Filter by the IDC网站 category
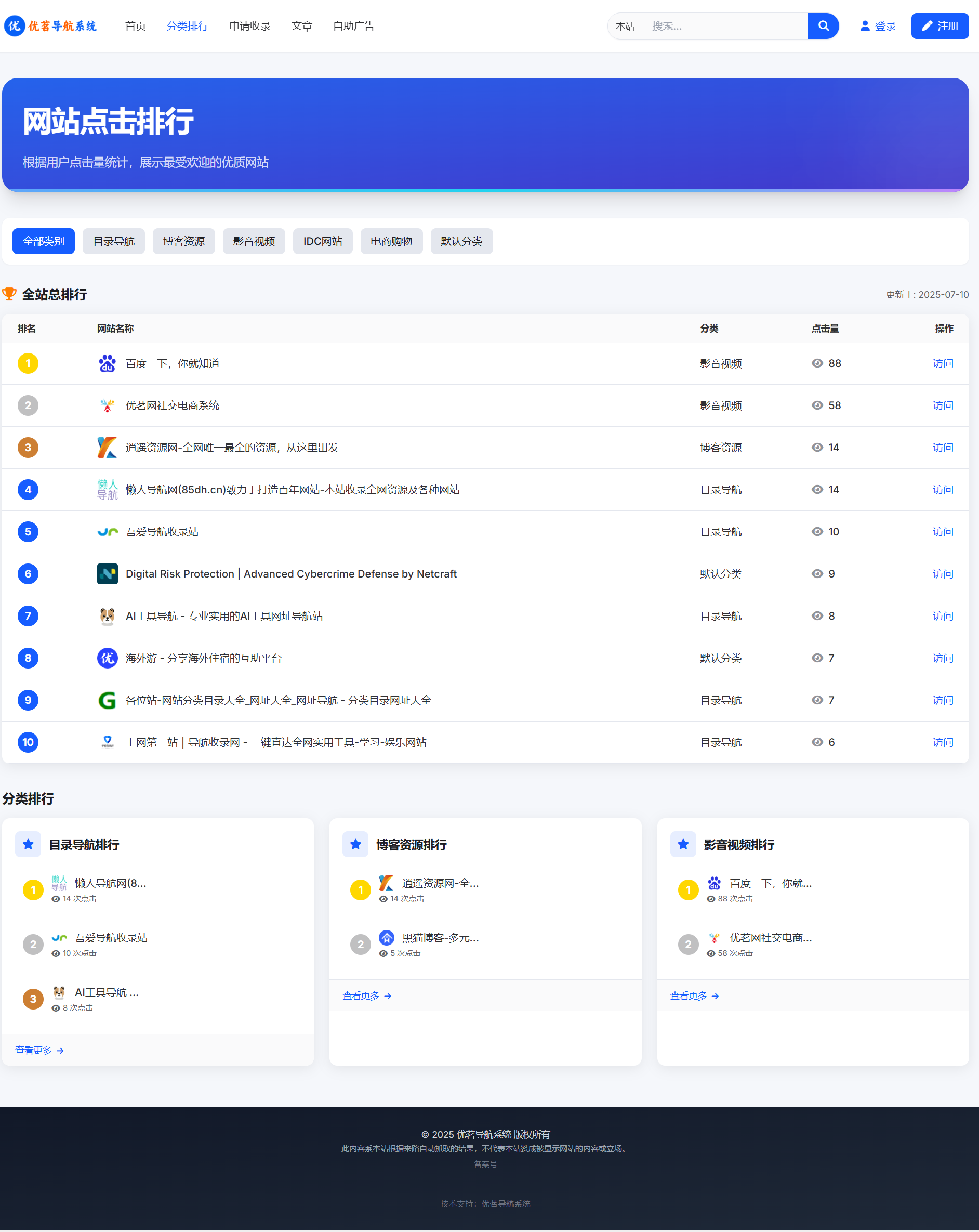979x1232 pixels. tap(322, 241)
